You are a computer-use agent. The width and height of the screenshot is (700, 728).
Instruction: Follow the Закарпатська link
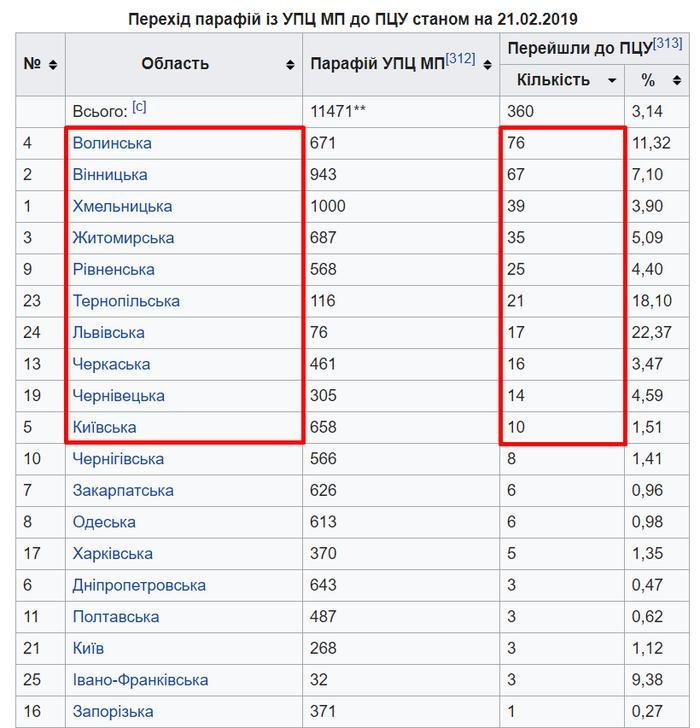(x=123, y=490)
